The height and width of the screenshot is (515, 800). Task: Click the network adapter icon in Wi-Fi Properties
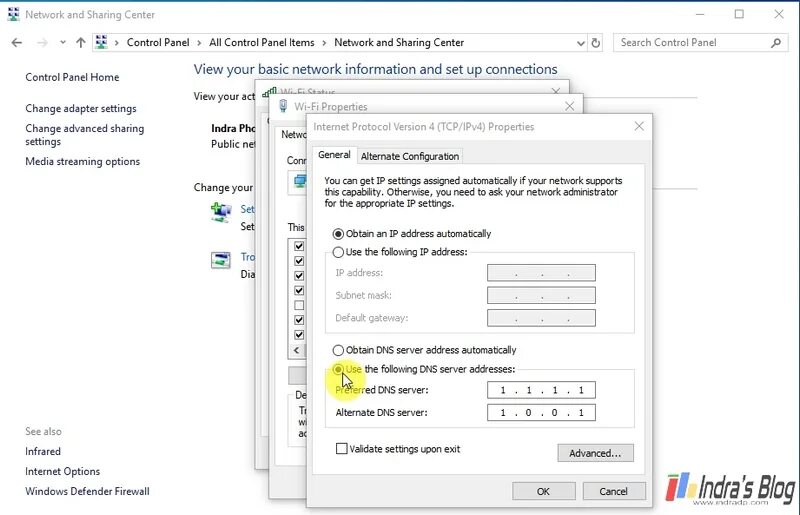click(300, 181)
